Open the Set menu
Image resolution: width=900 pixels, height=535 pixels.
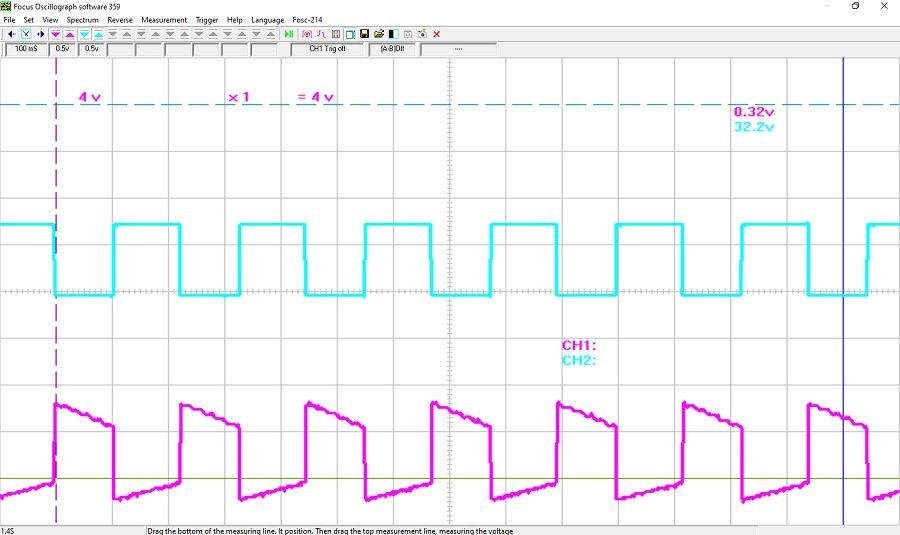(28, 20)
